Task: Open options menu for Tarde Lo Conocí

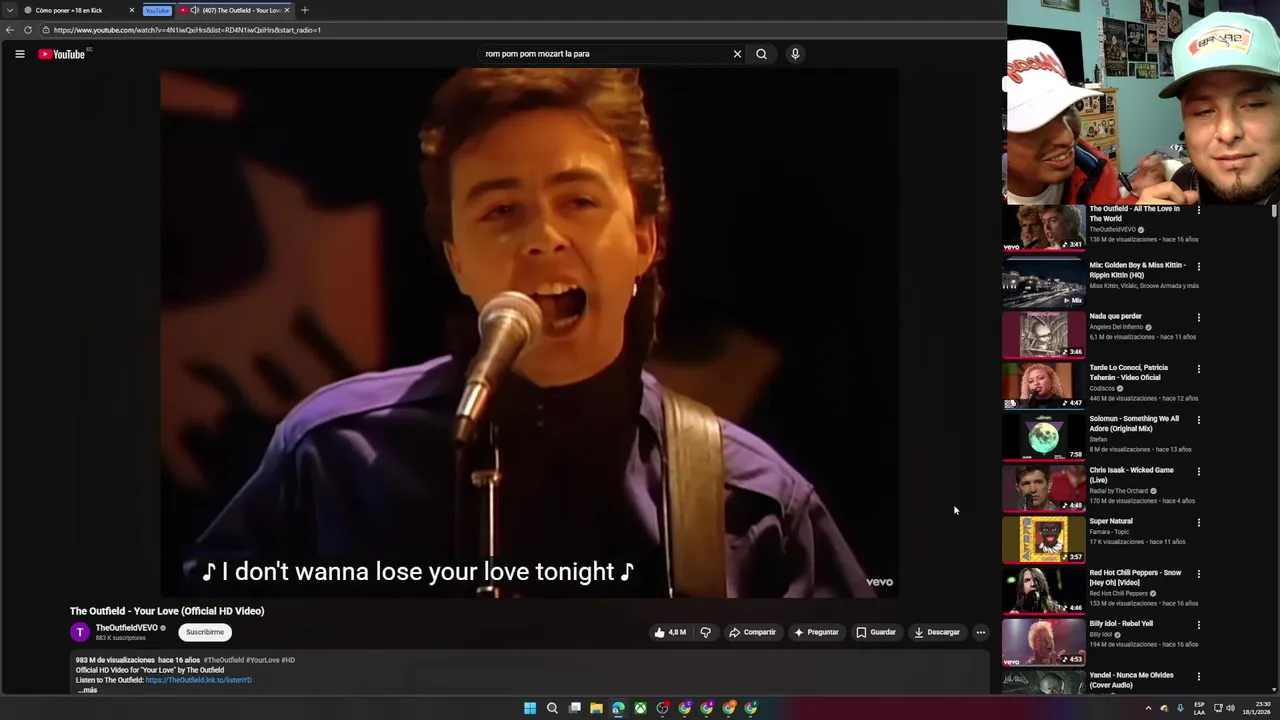Action: [x=1198, y=368]
